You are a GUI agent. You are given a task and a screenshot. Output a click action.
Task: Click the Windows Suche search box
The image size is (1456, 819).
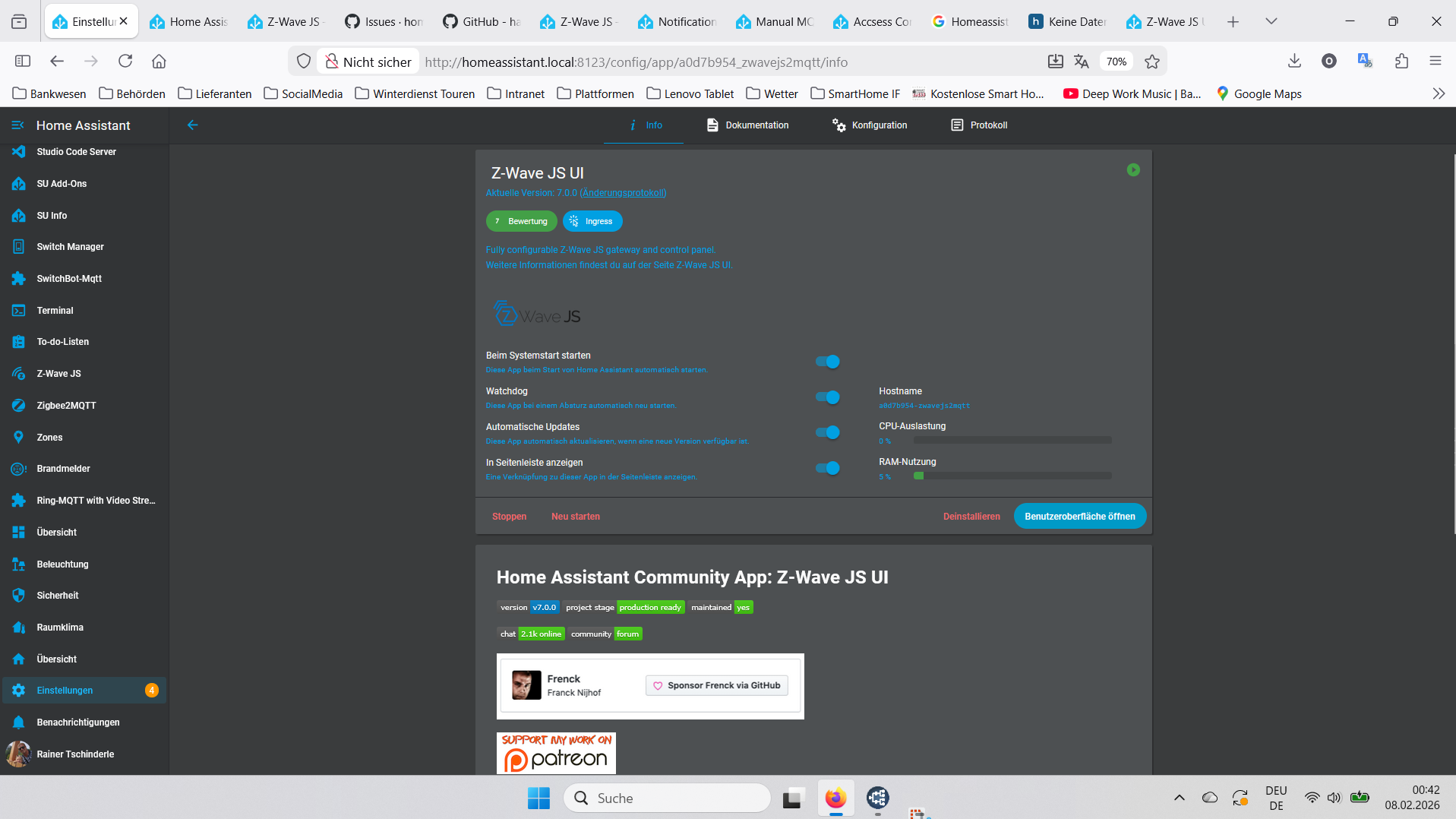[667, 798]
